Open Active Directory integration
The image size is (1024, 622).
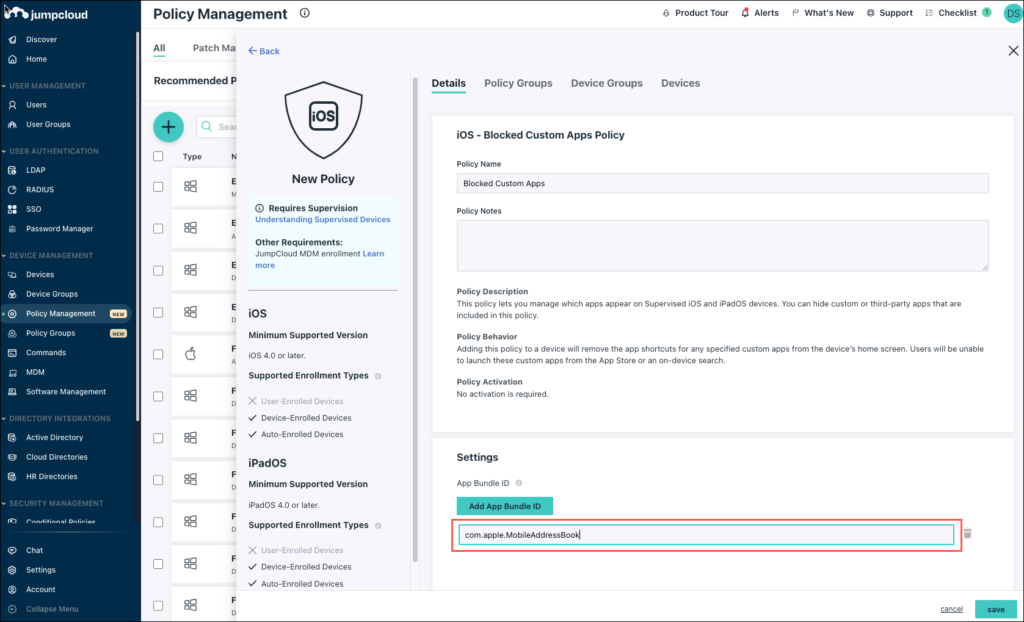click(x=54, y=438)
